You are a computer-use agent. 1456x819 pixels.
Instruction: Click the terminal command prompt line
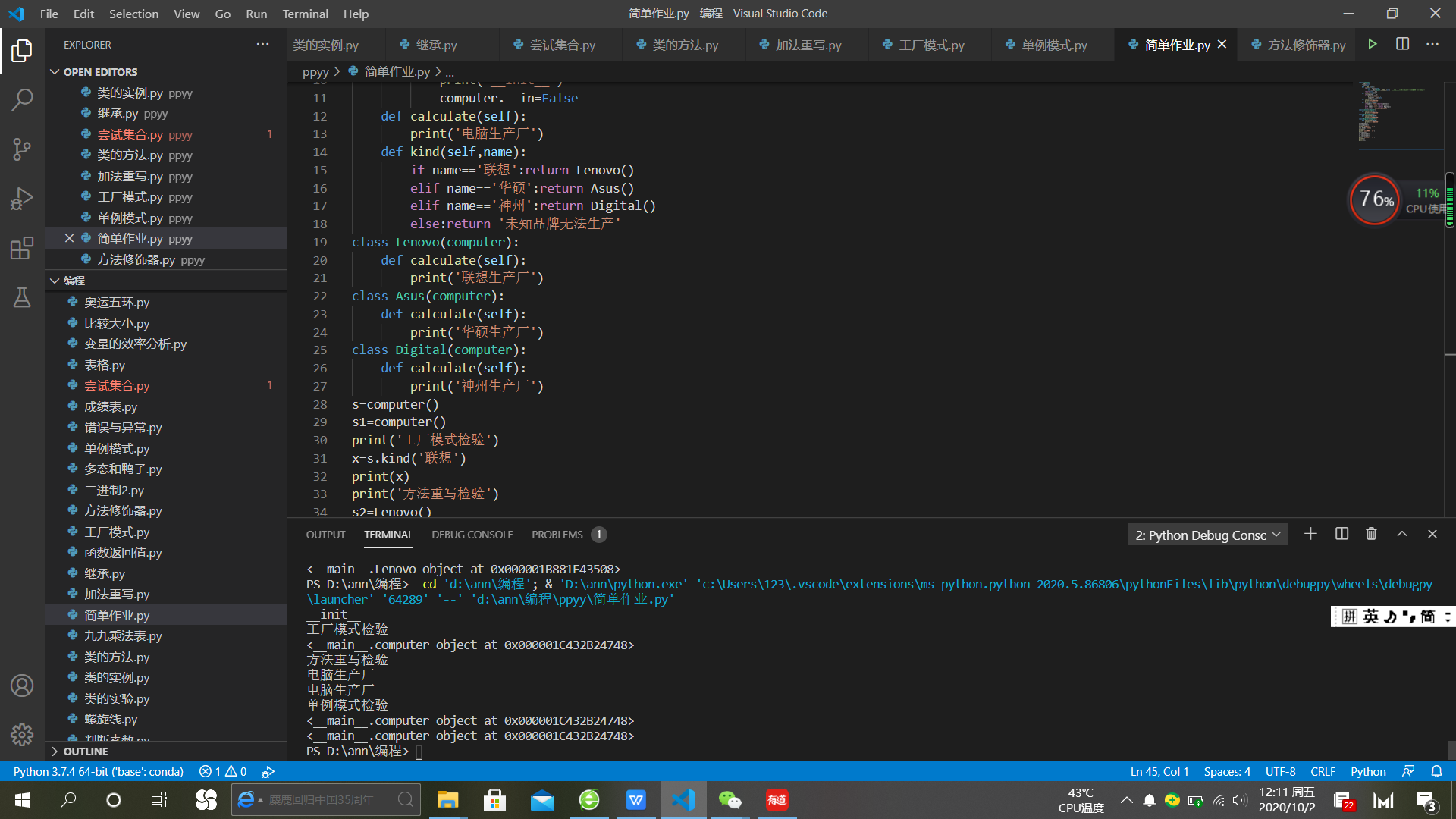(364, 752)
